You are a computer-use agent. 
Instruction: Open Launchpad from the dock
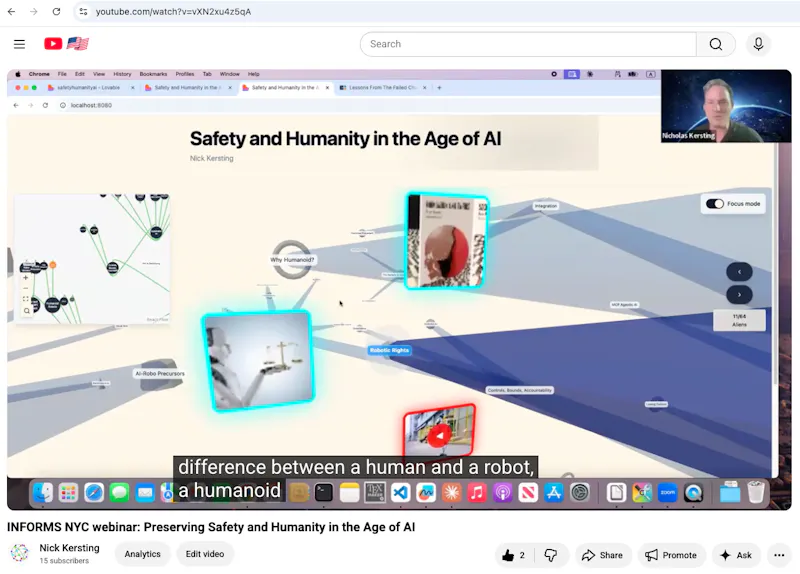pos(68,492)
